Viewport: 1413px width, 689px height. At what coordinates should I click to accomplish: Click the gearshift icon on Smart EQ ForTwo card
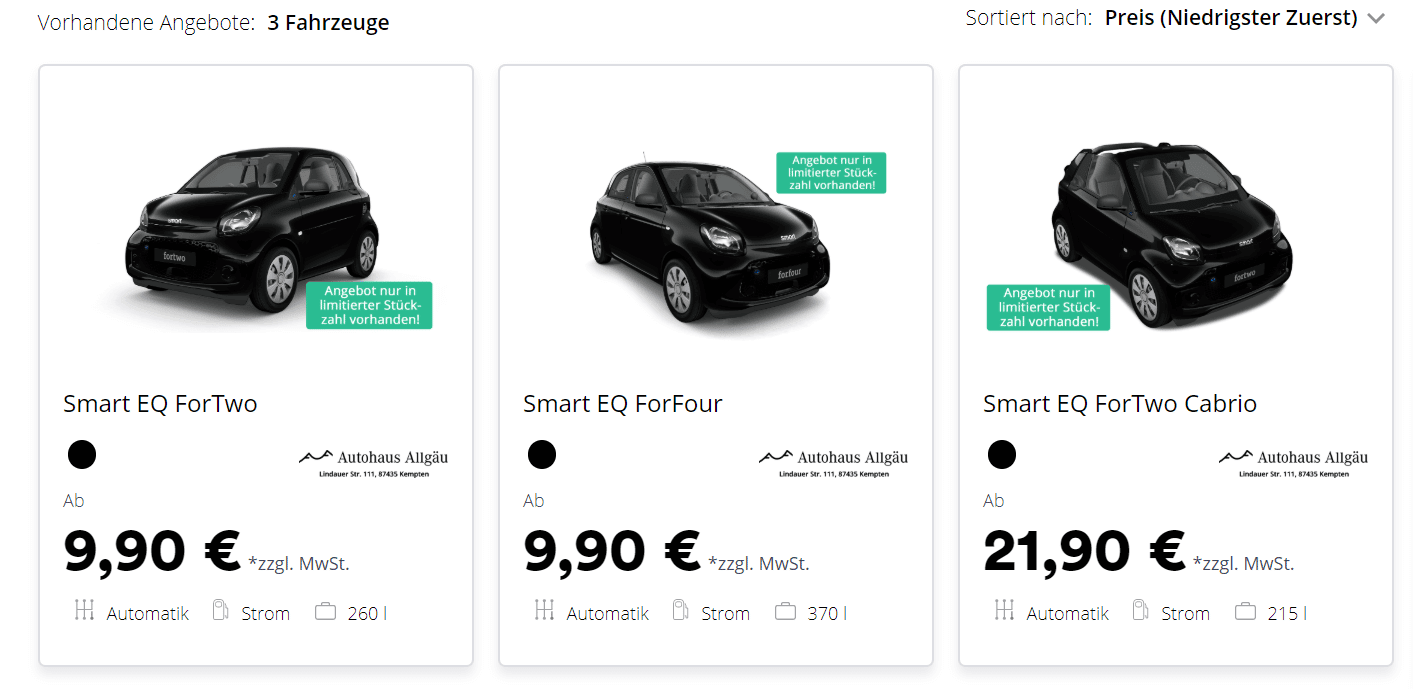click(x=84, y=610)
